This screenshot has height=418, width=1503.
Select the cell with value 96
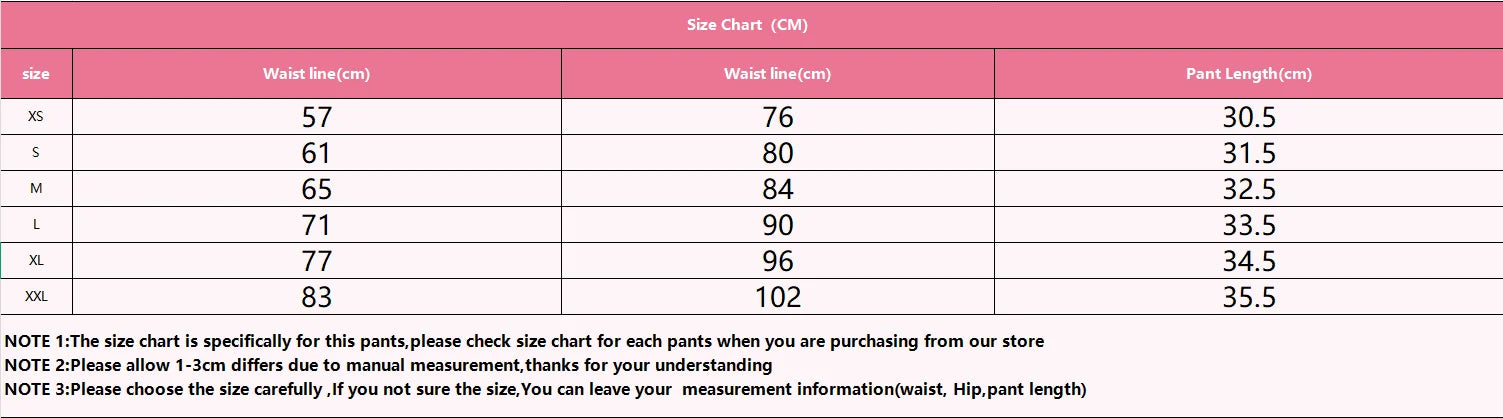pyautogui.click(x=777, y=261)
